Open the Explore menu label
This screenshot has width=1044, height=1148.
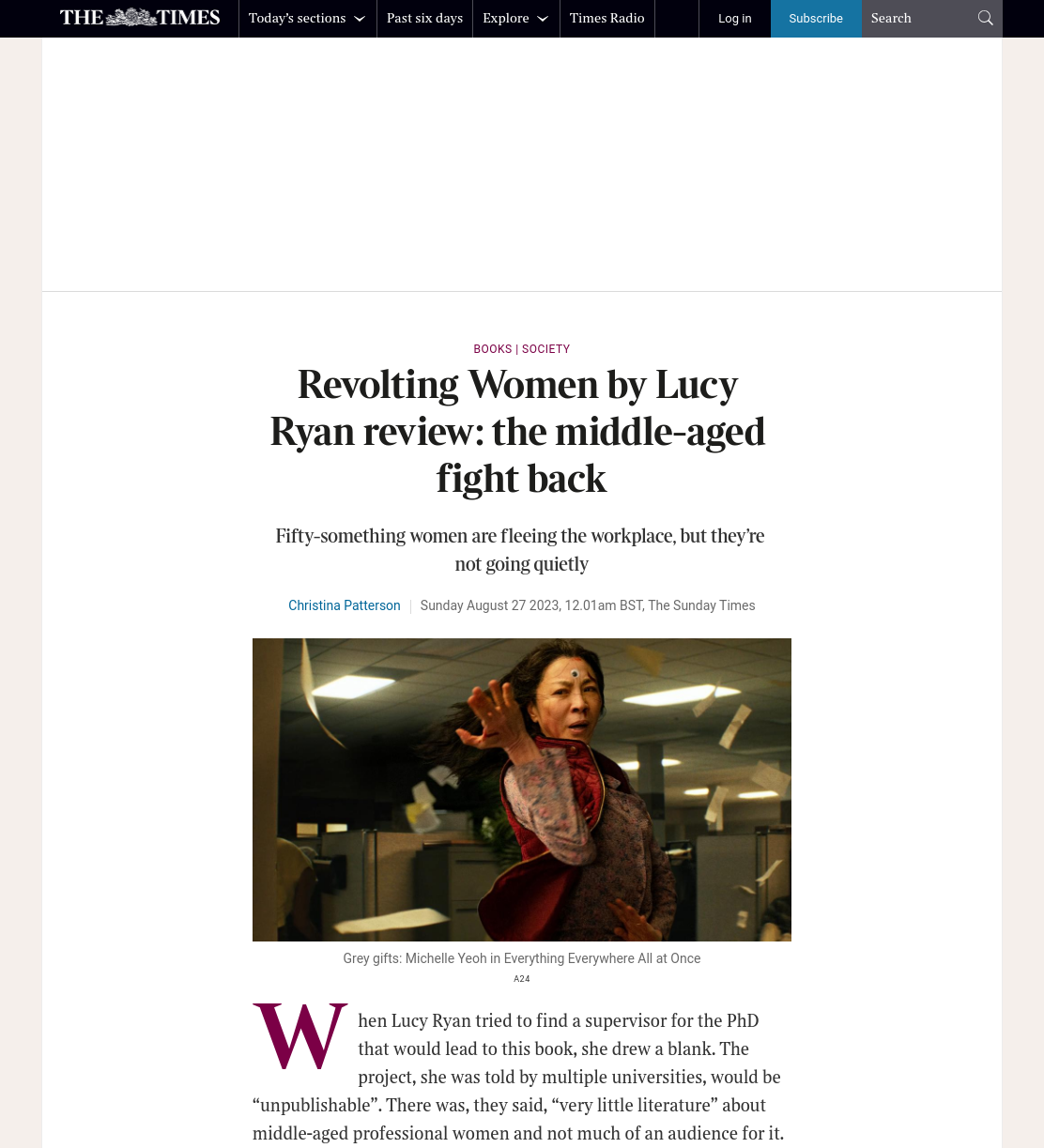(x=505, y=18)
